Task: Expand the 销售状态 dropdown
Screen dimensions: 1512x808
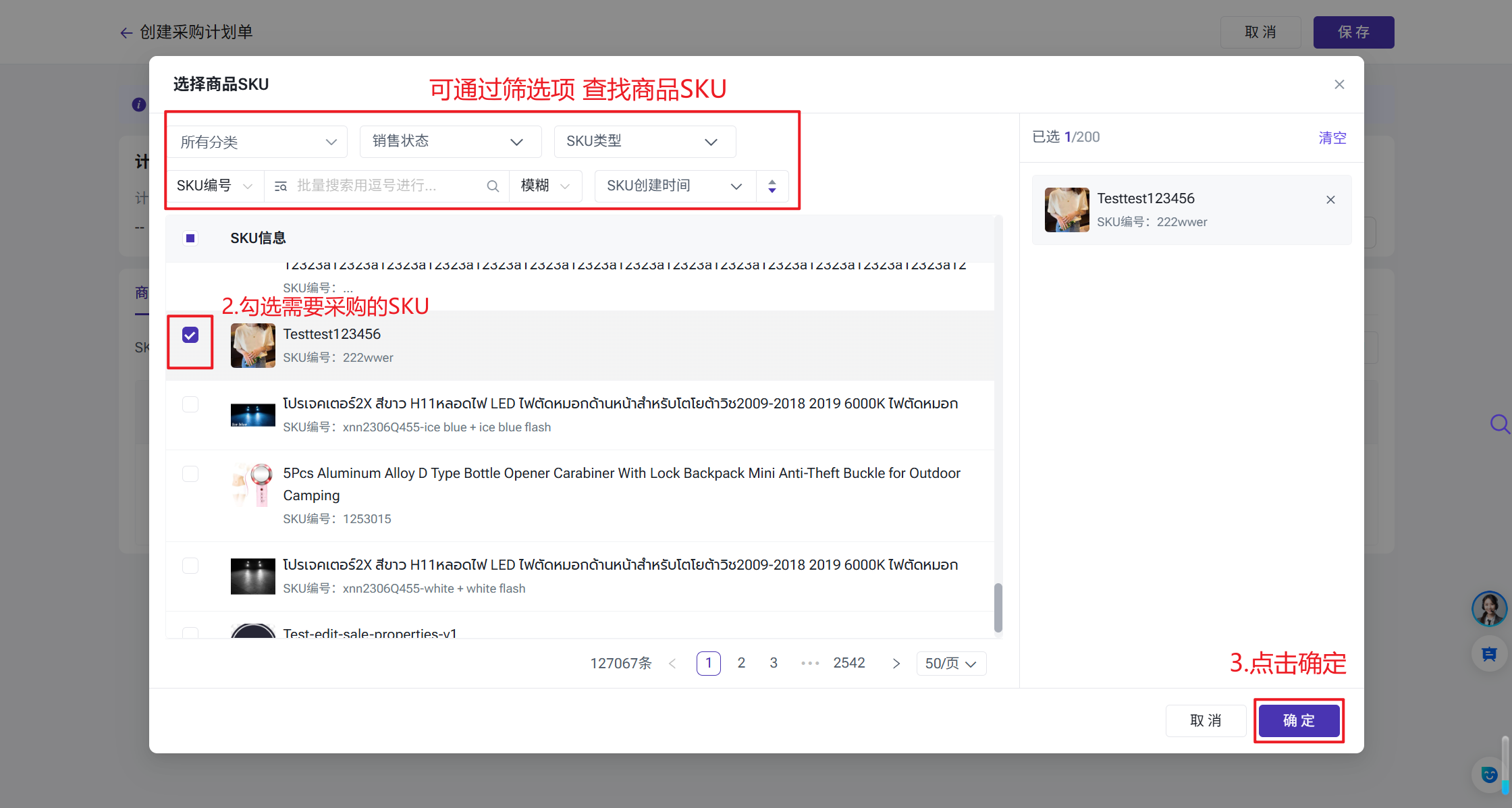Action: pos(450,142)
